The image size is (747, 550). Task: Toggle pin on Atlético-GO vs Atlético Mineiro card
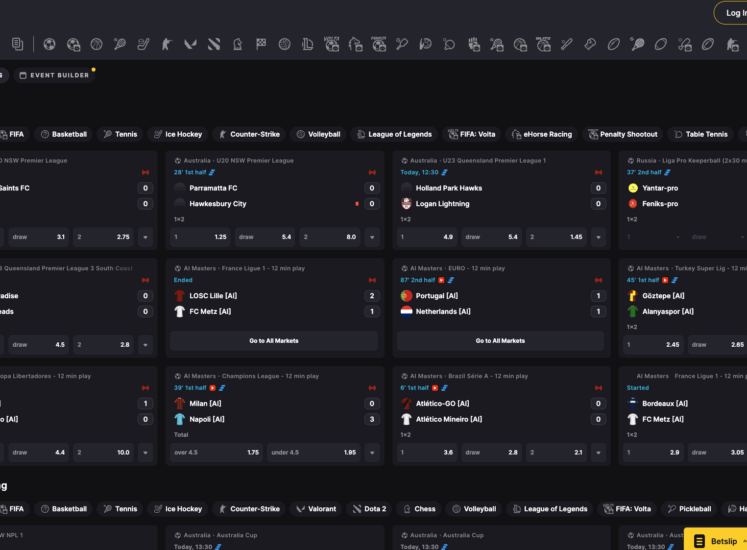coord(598,388)
